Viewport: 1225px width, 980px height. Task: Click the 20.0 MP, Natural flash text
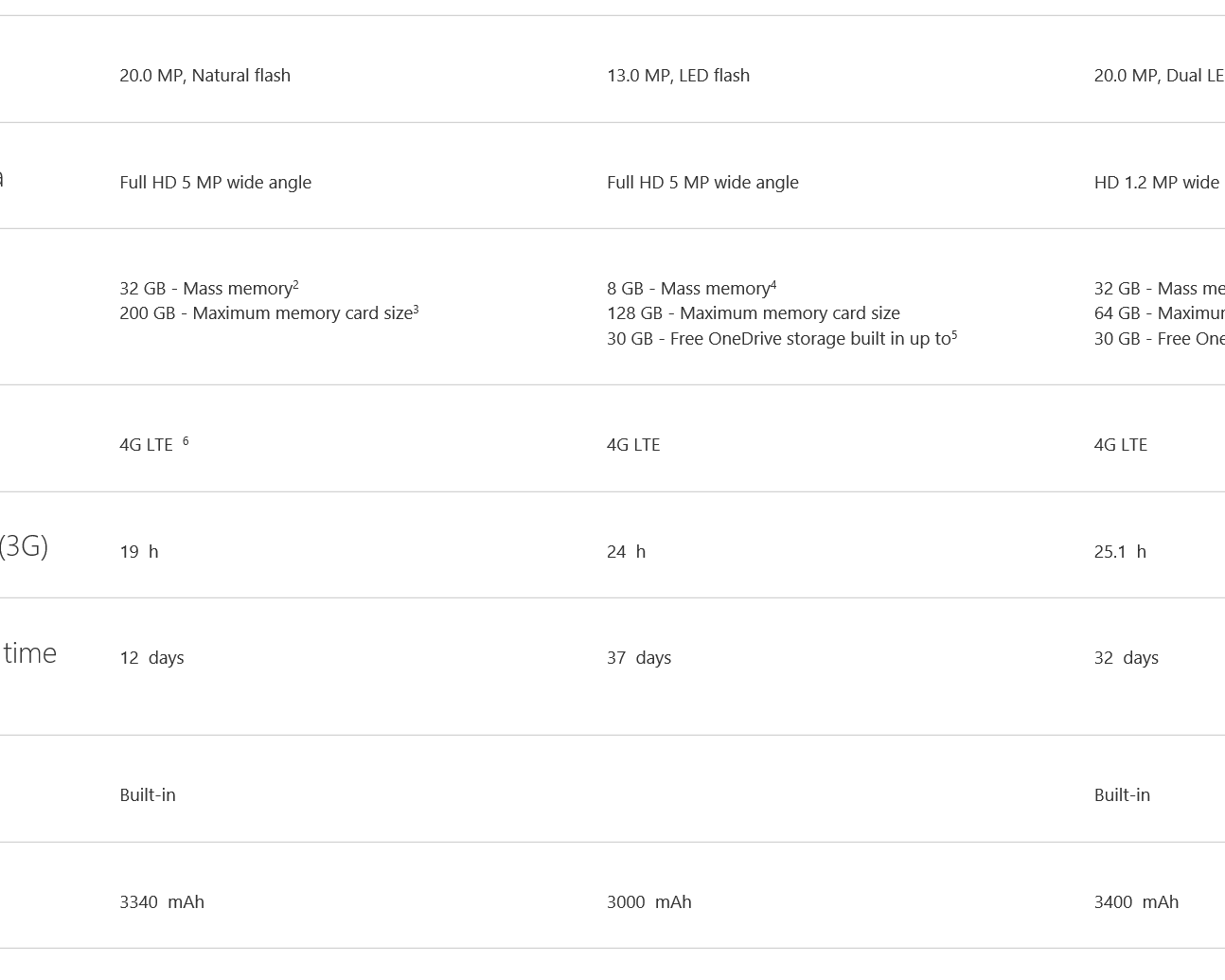205,76
